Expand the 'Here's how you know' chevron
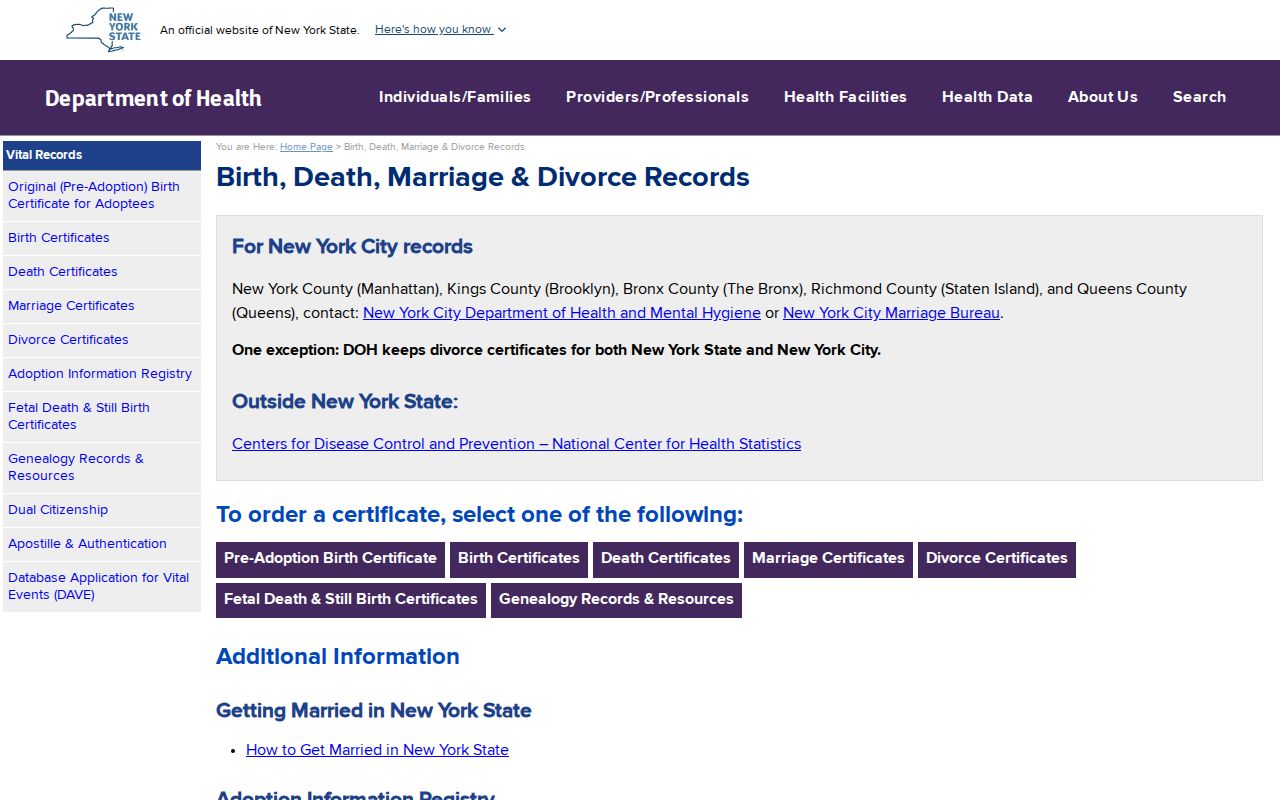 (x=502, y=30)
